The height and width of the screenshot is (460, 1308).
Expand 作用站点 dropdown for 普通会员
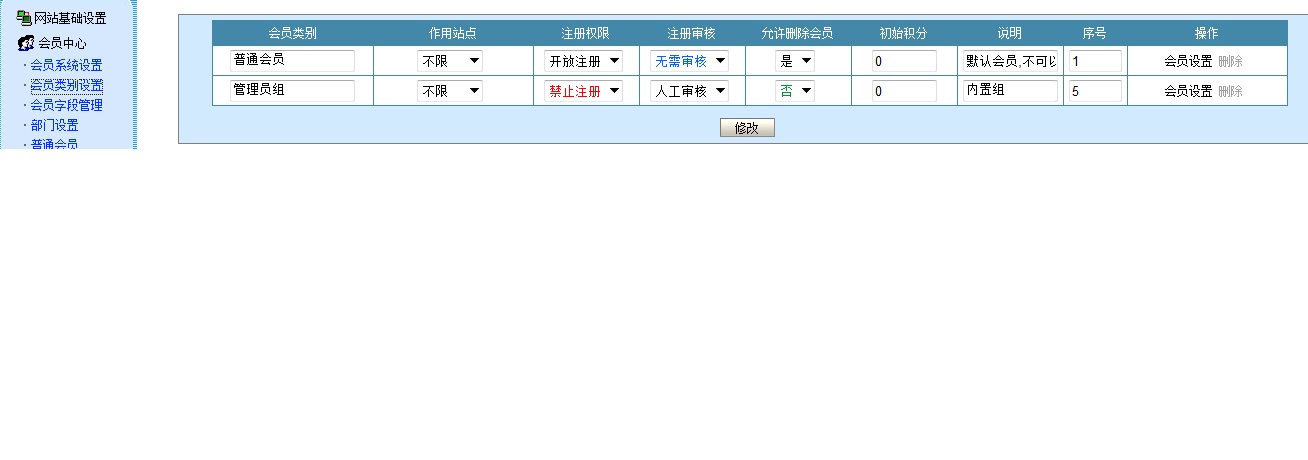[x=450, y=61]
